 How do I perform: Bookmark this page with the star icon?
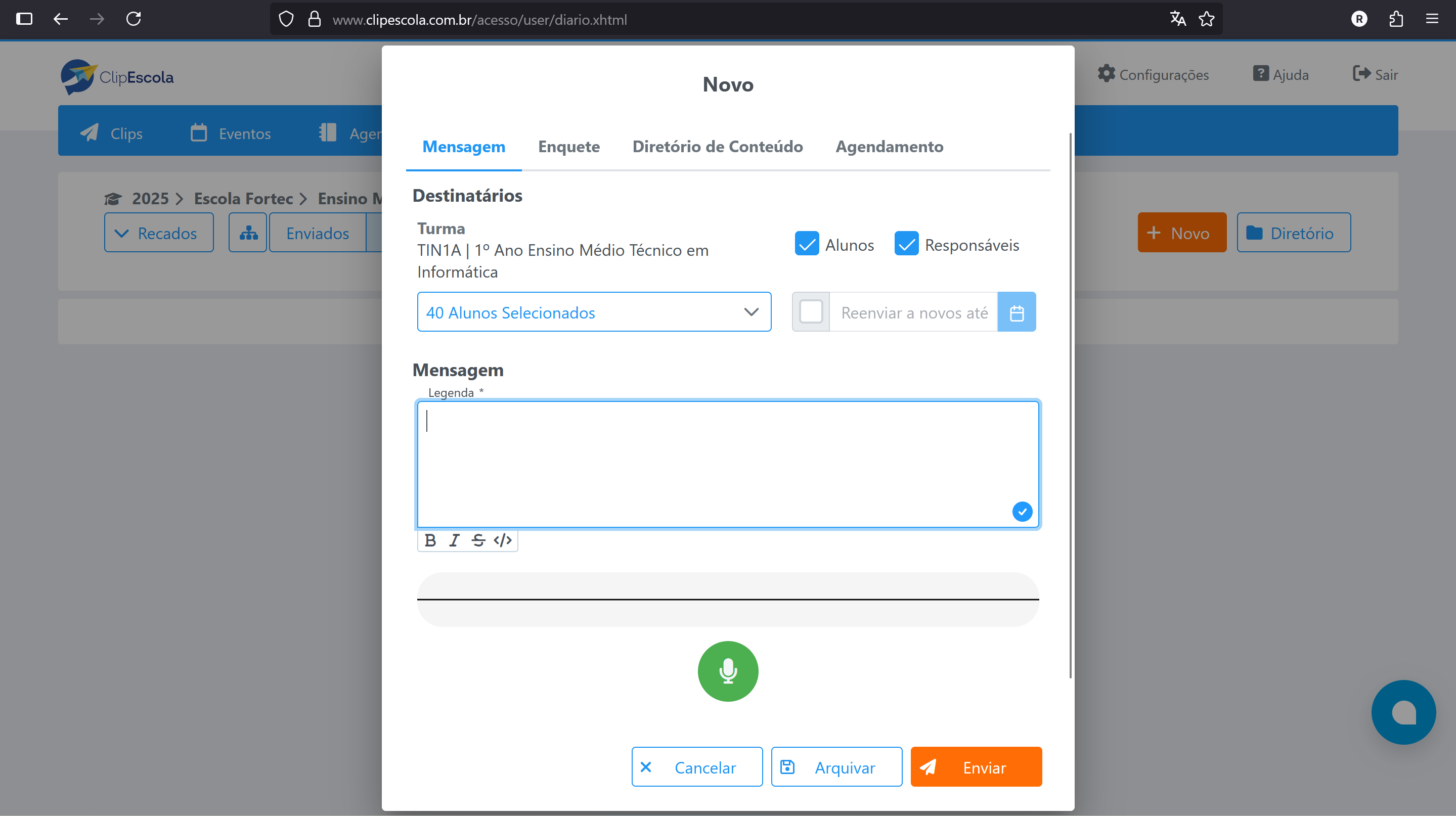pos(1207,19)
